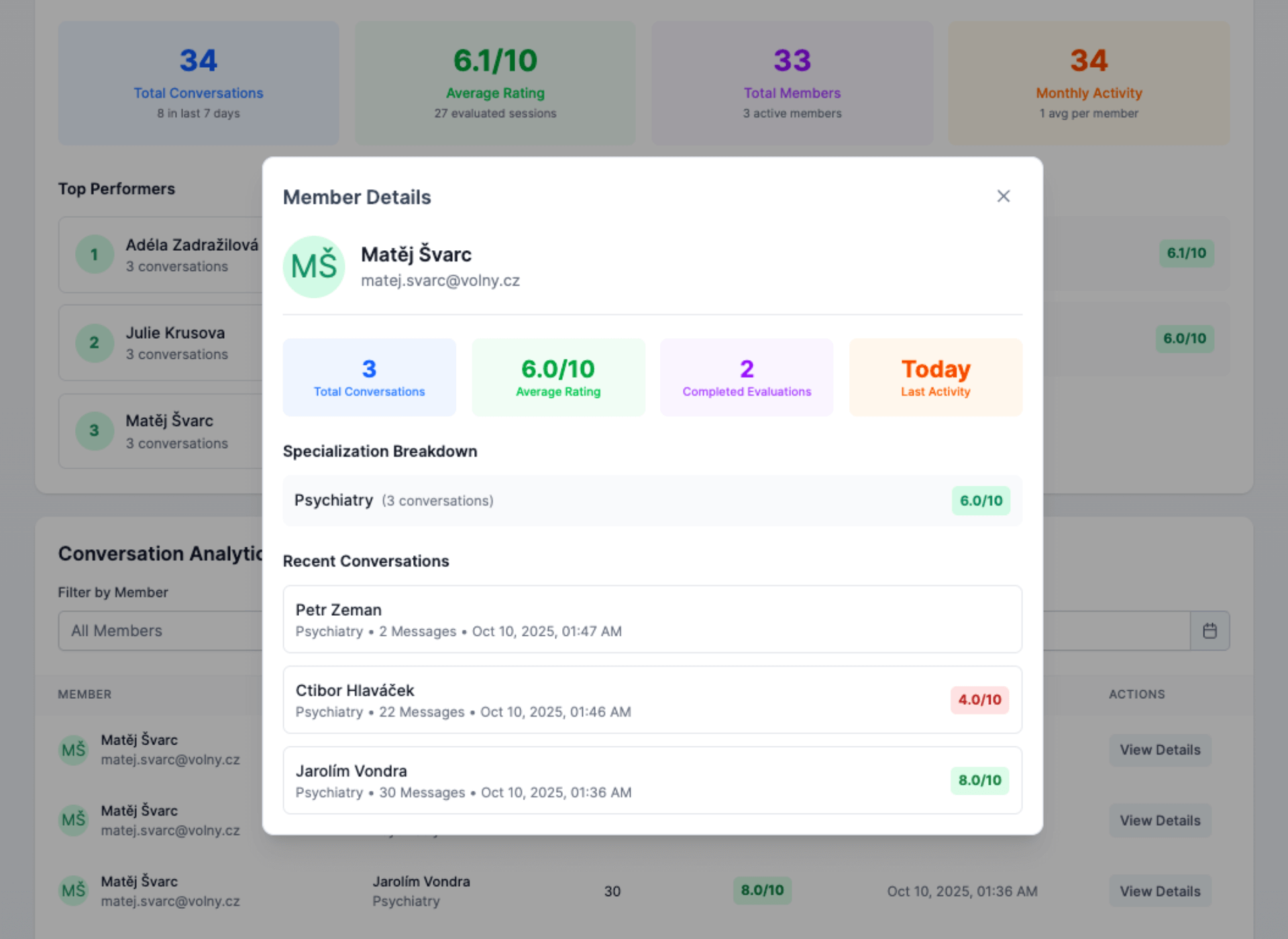Open Petr Zeman recent conversation
The width and height of the screenshot is (1288, 939).
click(x=651, y=619)
